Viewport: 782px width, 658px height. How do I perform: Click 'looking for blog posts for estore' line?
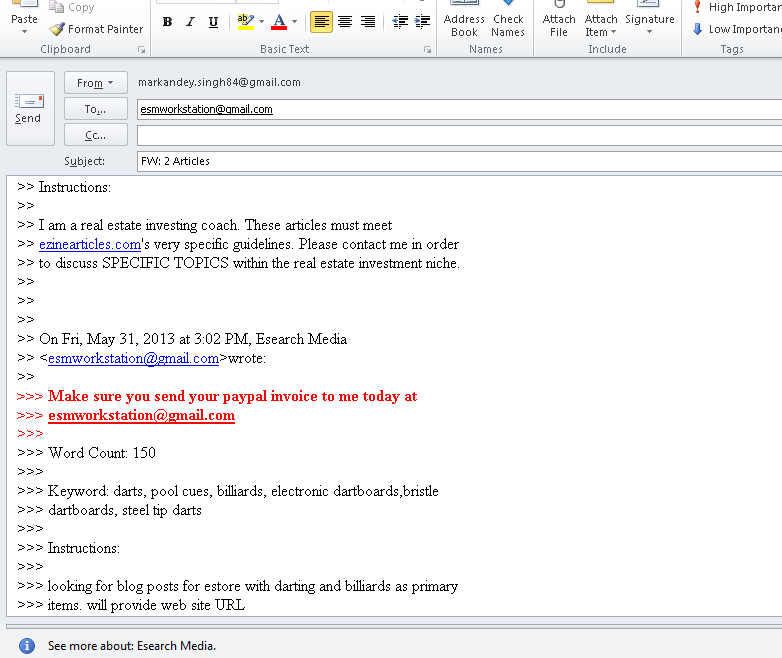[252, 586]
